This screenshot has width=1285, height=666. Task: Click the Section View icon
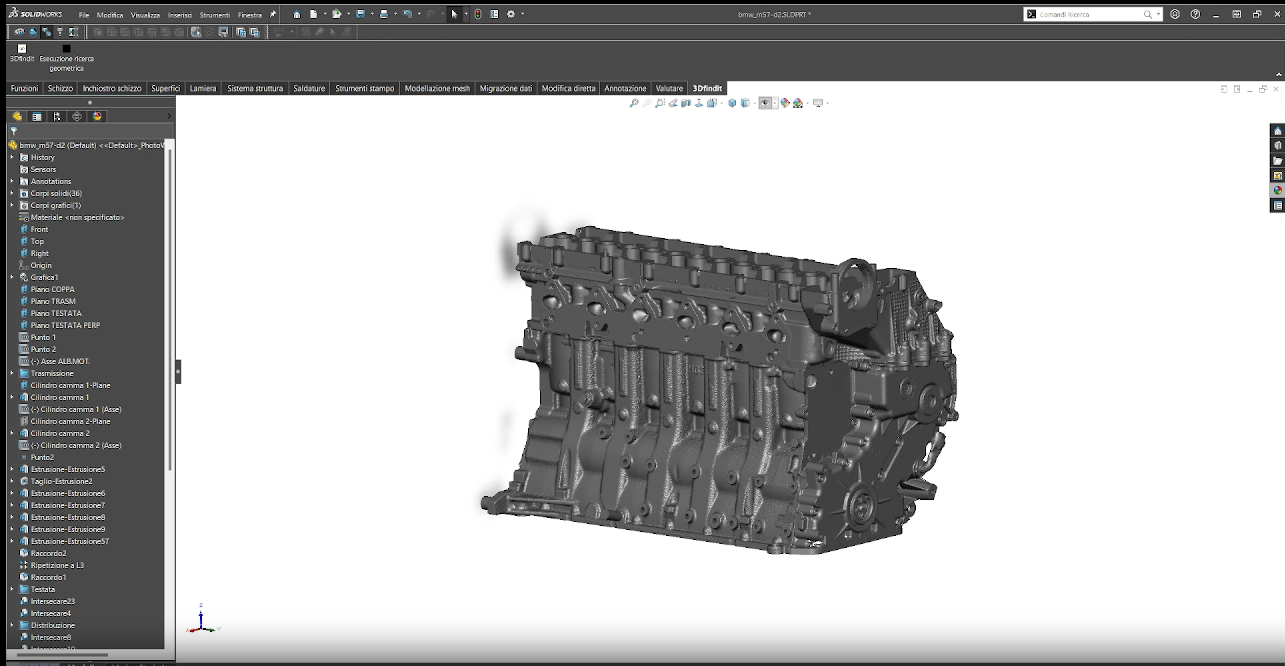pyautogui.click(x=686, y=103)
